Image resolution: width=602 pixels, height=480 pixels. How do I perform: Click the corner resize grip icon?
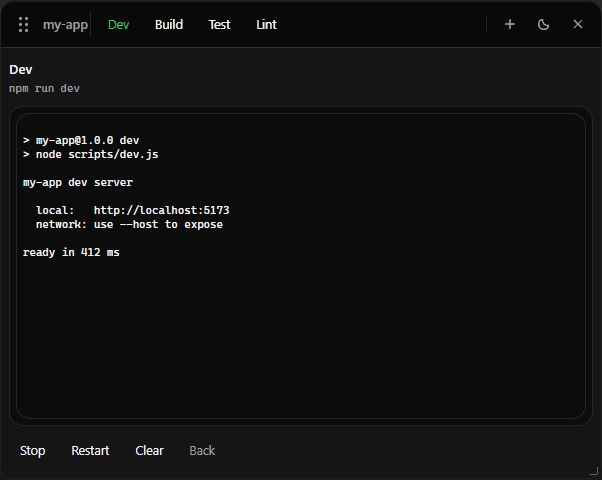coord(594,471)
